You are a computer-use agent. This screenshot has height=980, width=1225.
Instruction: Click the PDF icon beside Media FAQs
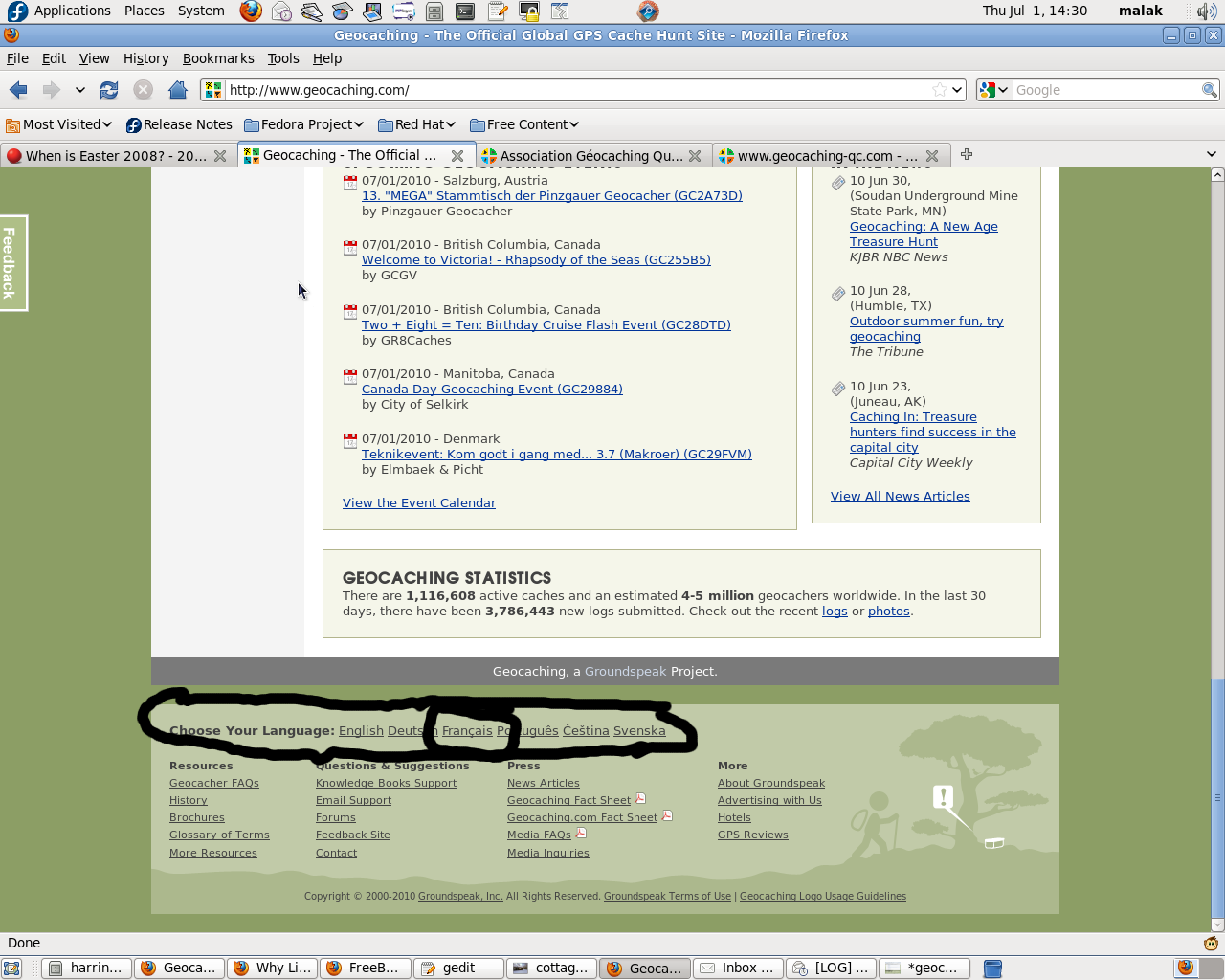(x=581, y=834)
